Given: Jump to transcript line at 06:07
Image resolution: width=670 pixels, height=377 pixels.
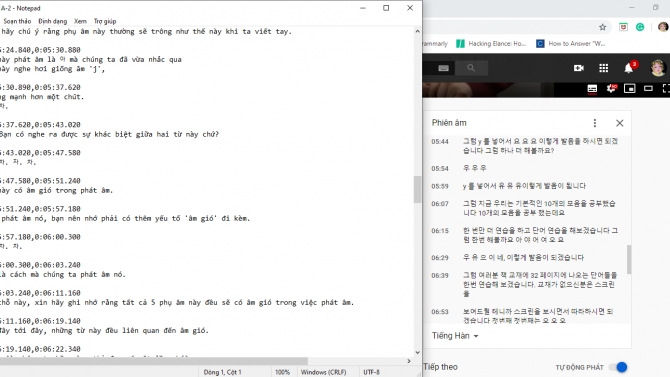Looking at the screenshot, I should click(x=525, y=208).
